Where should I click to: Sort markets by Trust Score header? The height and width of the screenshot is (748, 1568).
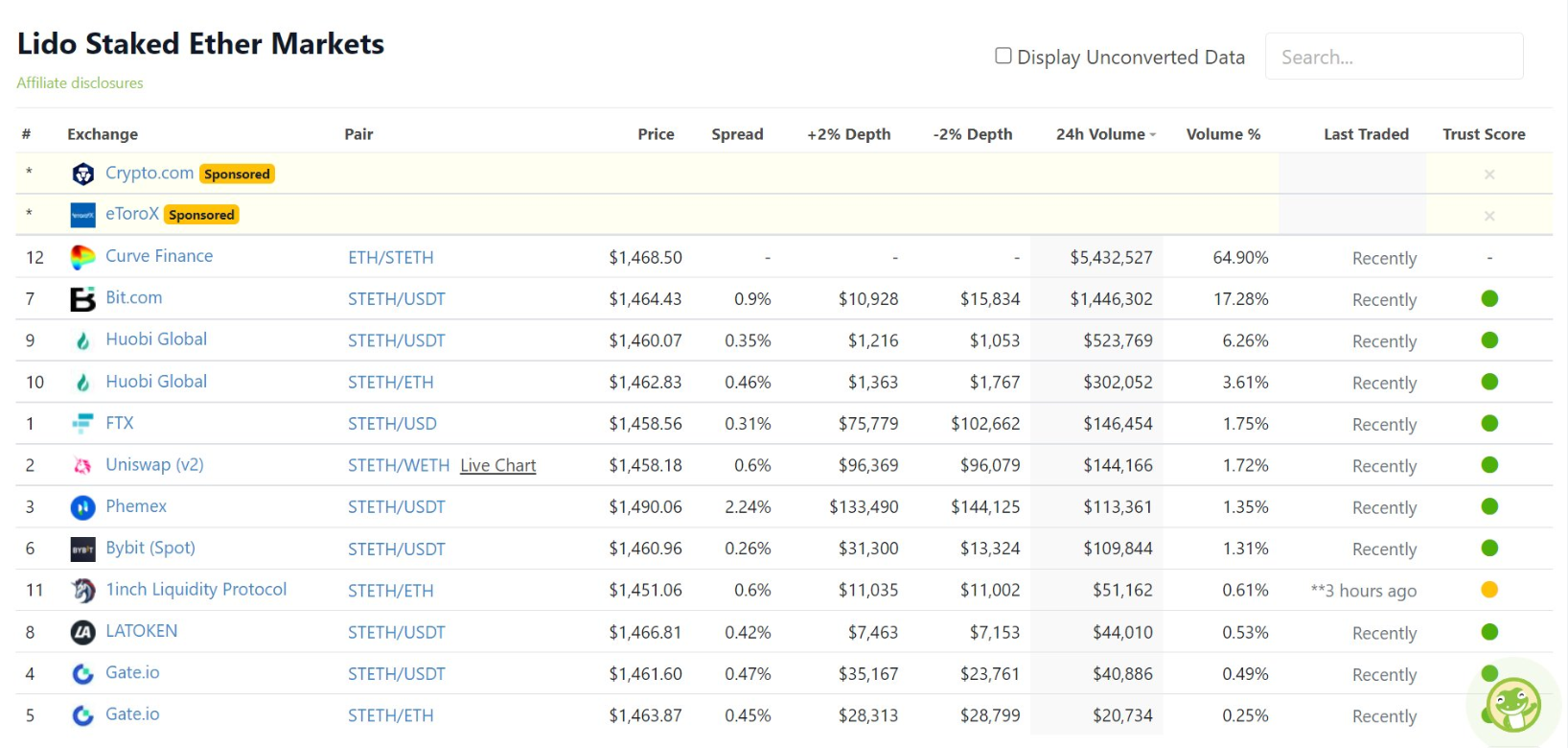1483,134
